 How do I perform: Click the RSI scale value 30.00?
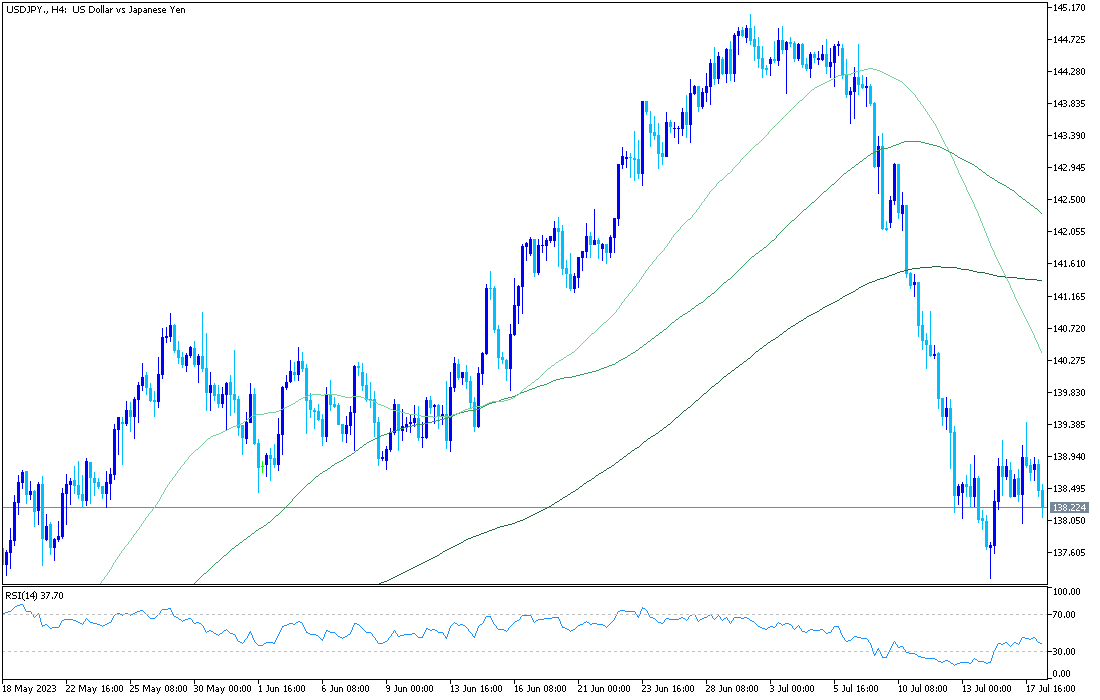coord(1065,652)
